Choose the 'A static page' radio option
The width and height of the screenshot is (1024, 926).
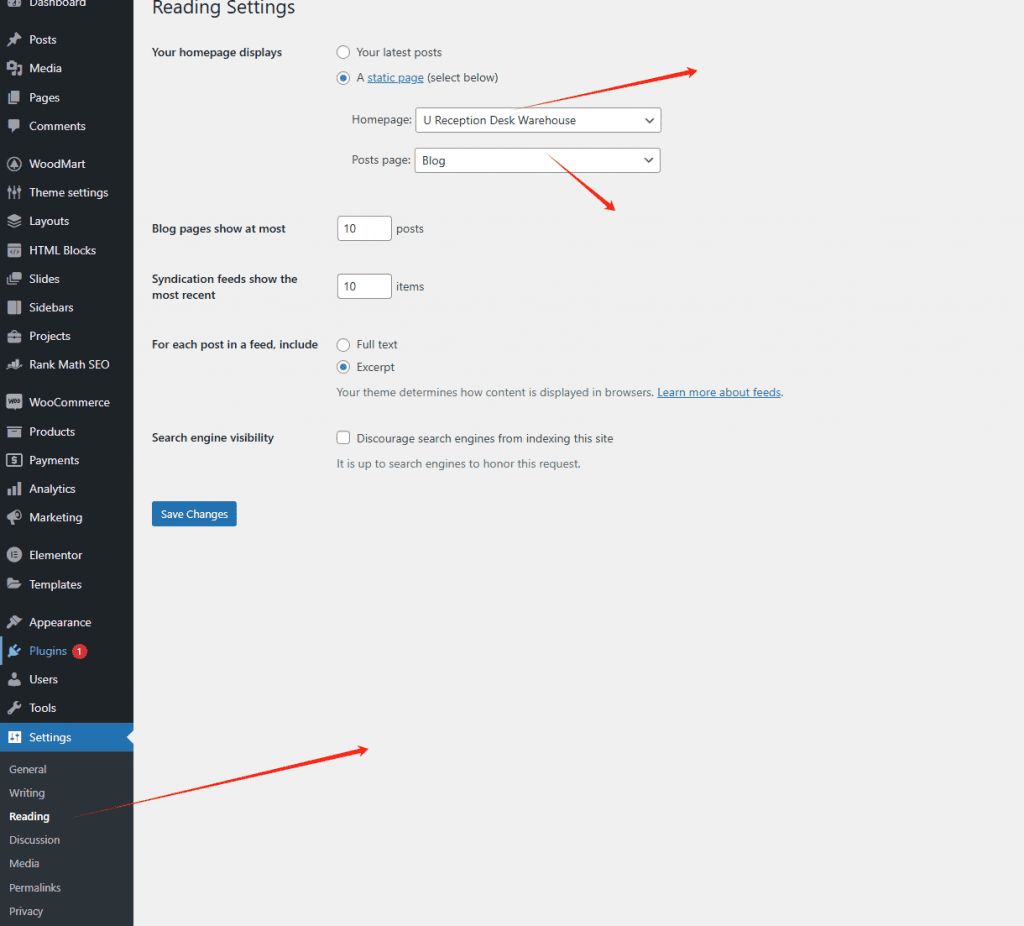344,78
